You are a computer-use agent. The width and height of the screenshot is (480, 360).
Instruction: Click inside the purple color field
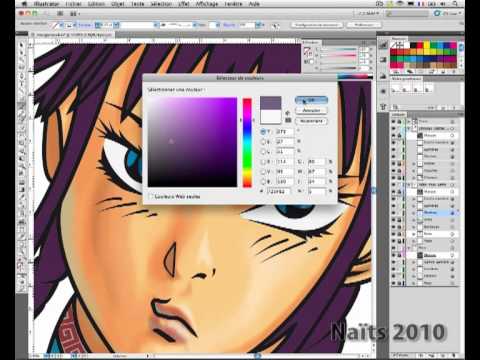click(x=192, y=142)
